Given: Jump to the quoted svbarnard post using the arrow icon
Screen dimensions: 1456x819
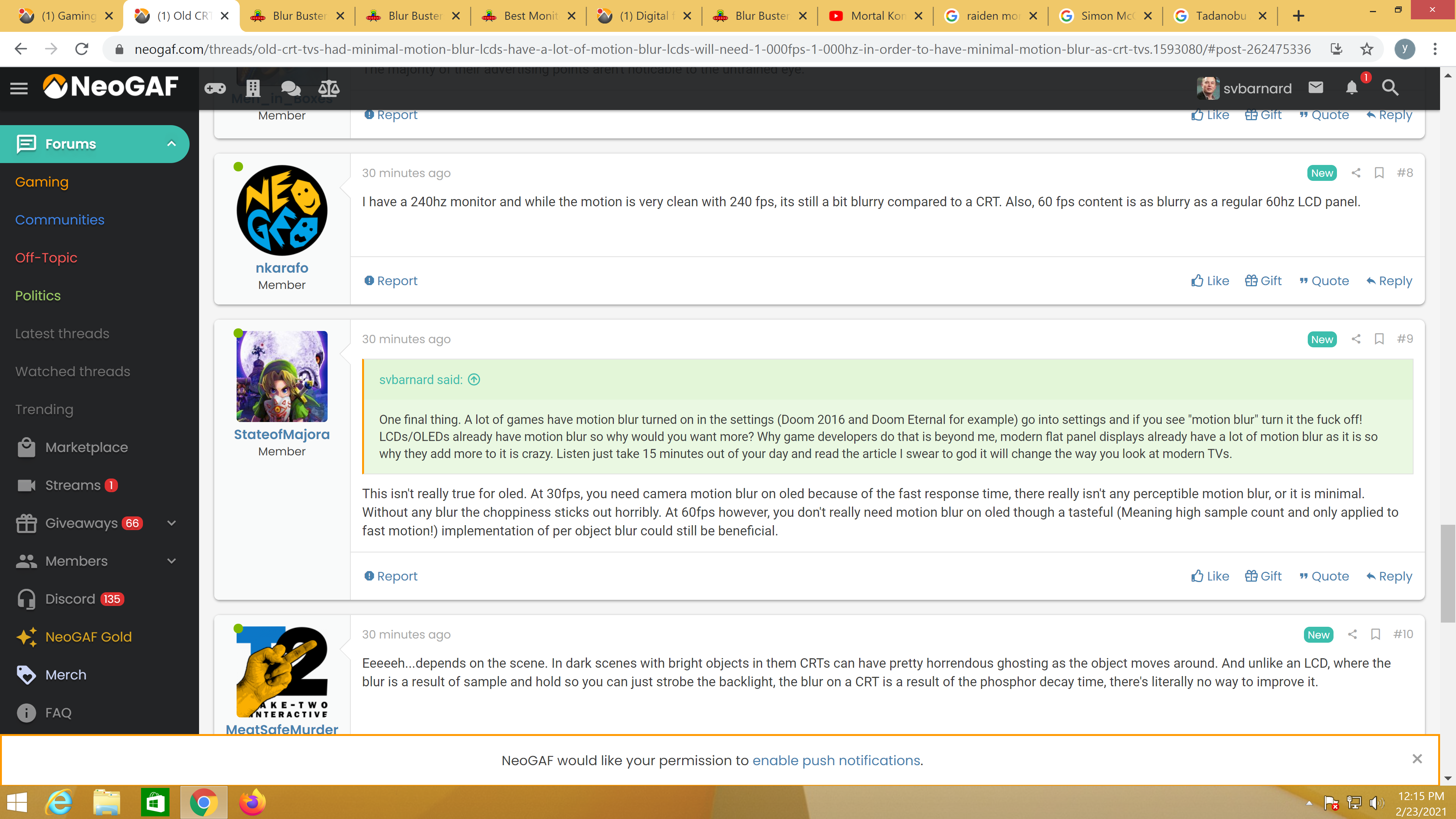Looking at the screenshot, I should [474, 380].
